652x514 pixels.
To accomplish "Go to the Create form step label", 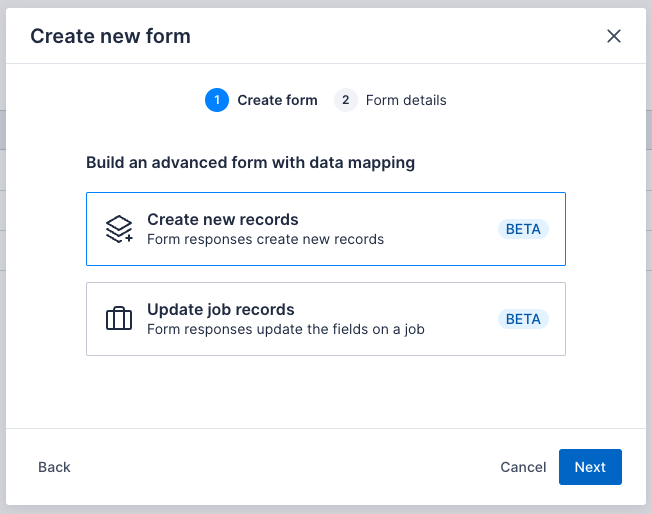I will pos(277,100).
